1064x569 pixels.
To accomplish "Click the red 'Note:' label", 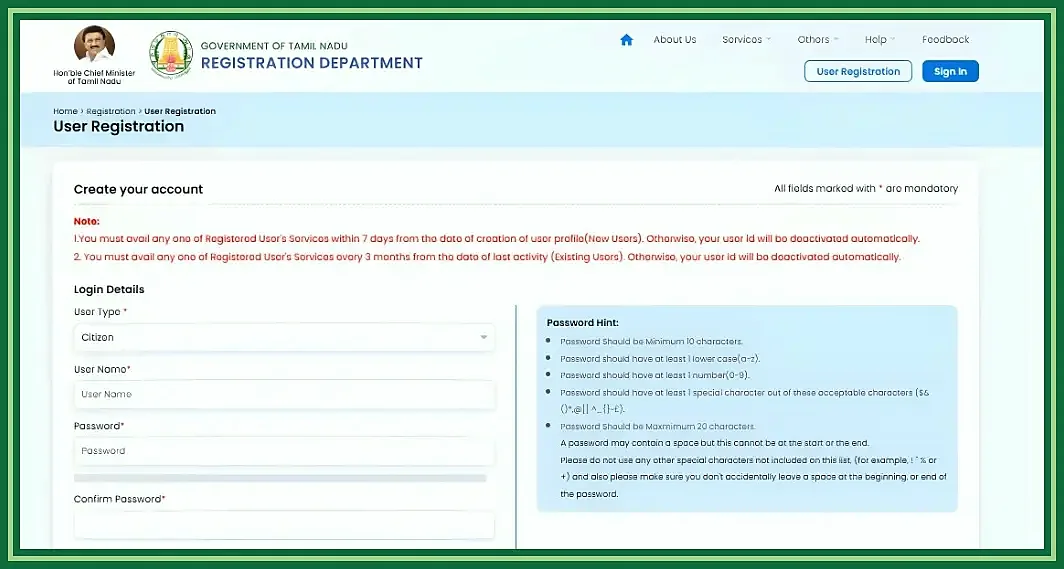I will click(87, 221).
